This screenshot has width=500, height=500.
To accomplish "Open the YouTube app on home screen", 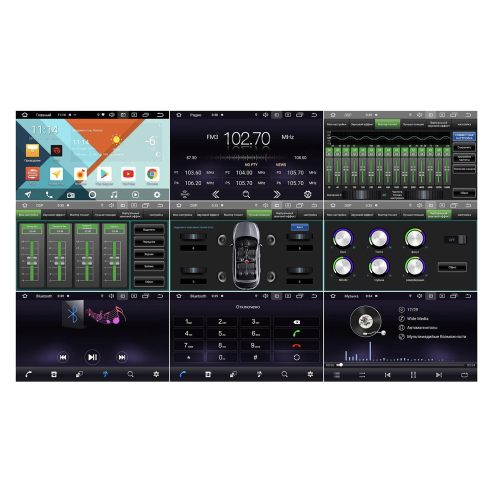I will click(128, 174).
